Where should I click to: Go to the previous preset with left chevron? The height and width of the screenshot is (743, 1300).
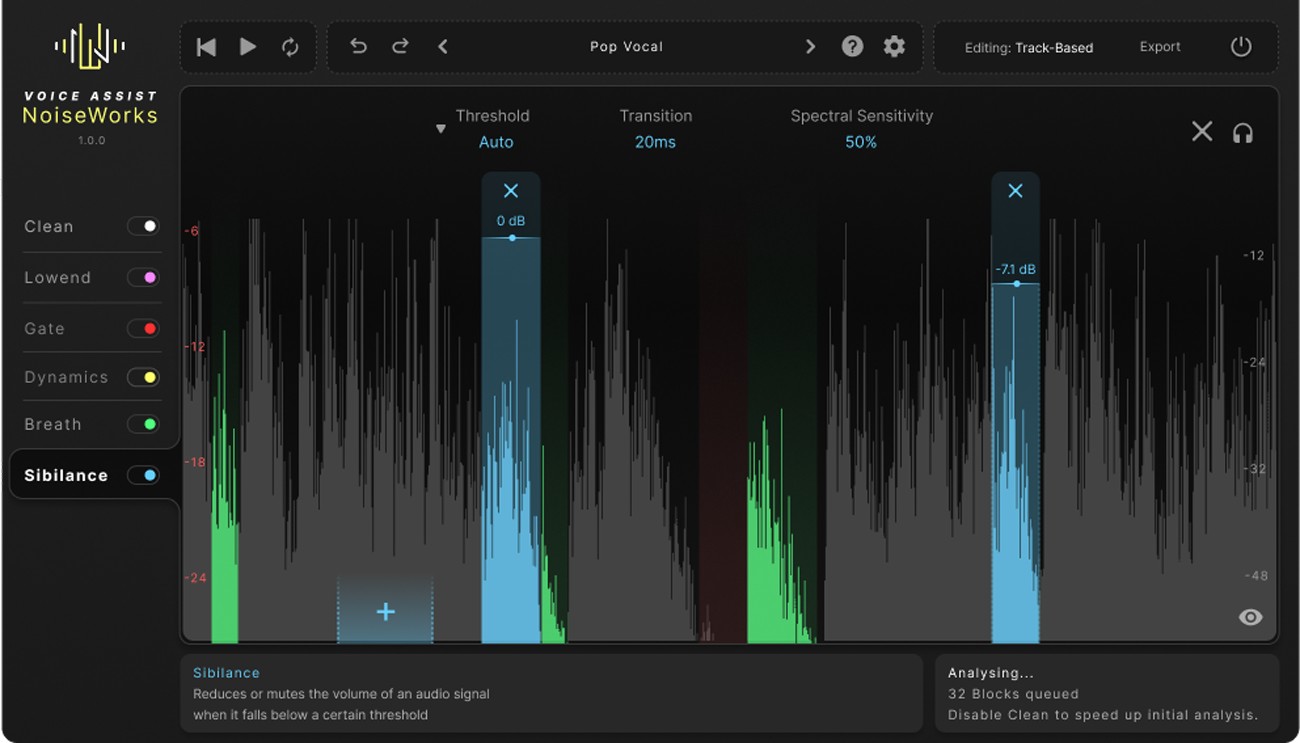(443, 46)
